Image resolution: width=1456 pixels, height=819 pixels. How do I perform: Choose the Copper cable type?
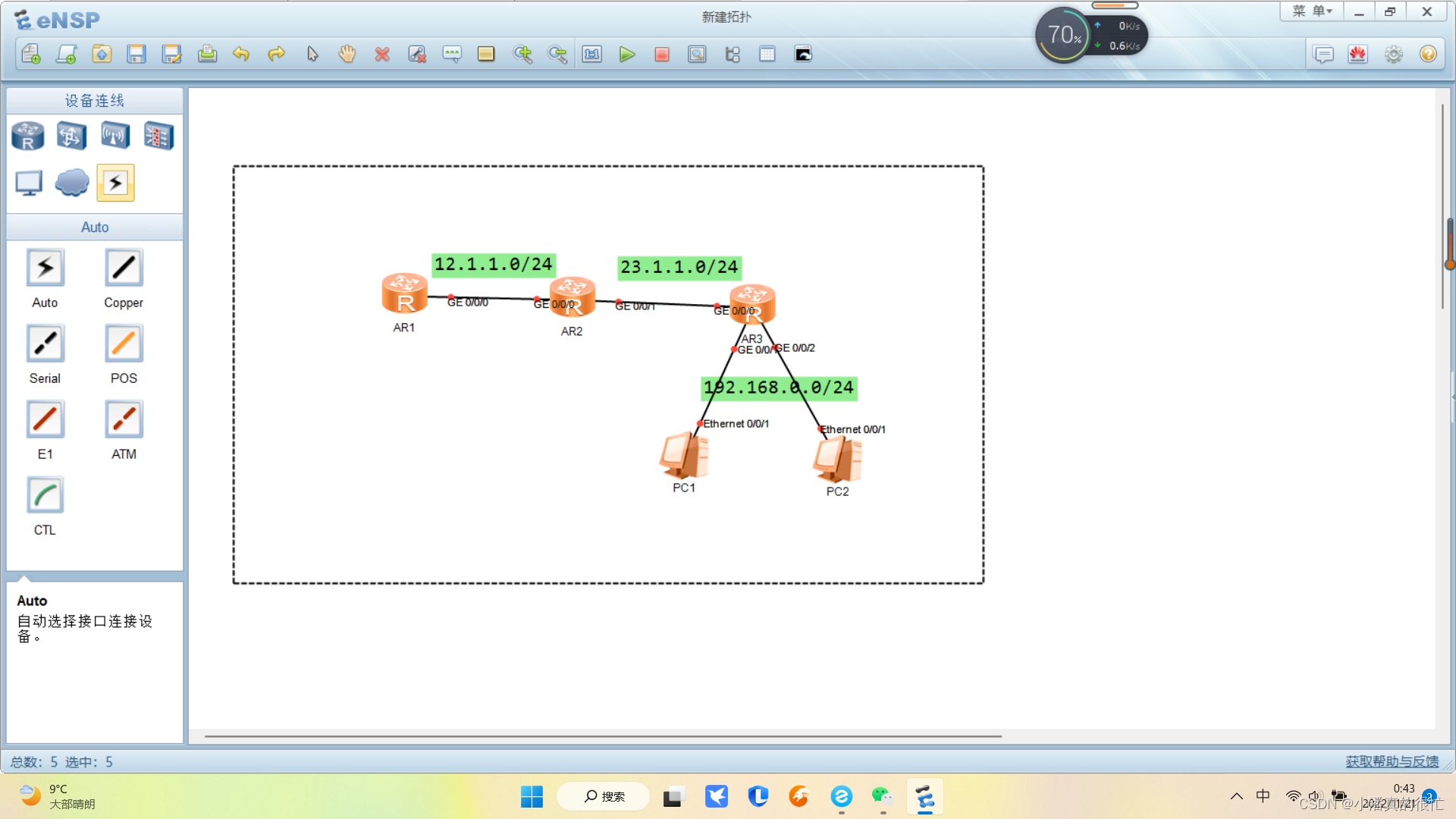tap(124, 268)
